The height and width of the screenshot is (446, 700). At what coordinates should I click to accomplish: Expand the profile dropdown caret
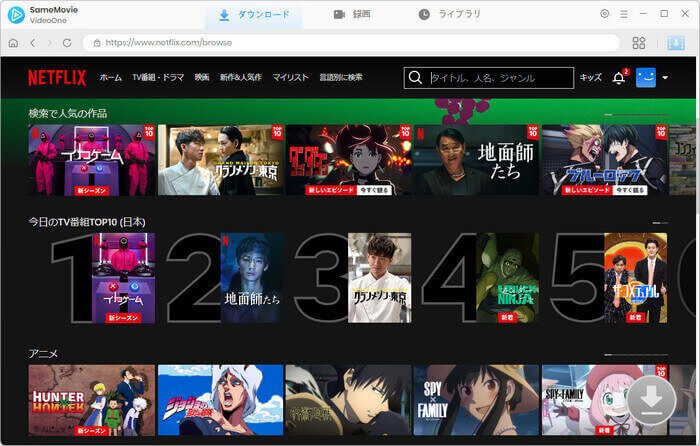pyautogui.click(x=665, y=78)
